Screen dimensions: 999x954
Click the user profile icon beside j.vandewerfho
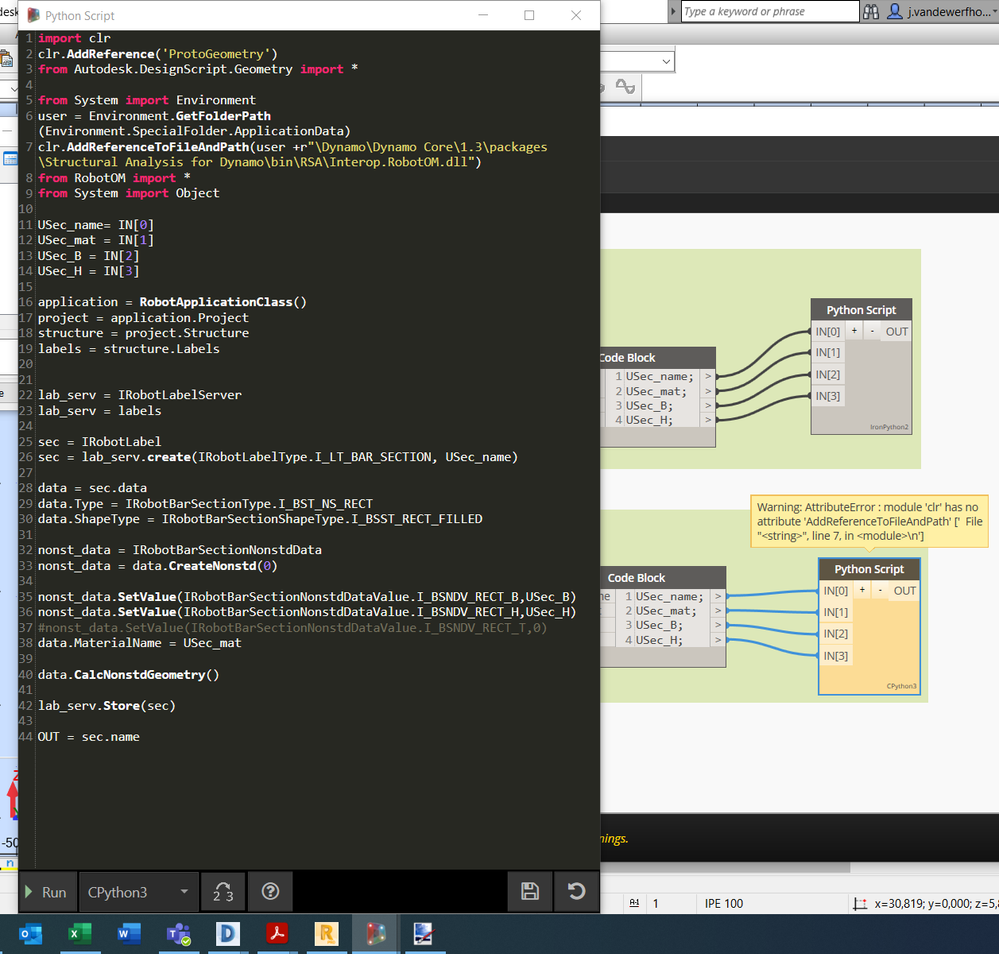pos(895,11)
